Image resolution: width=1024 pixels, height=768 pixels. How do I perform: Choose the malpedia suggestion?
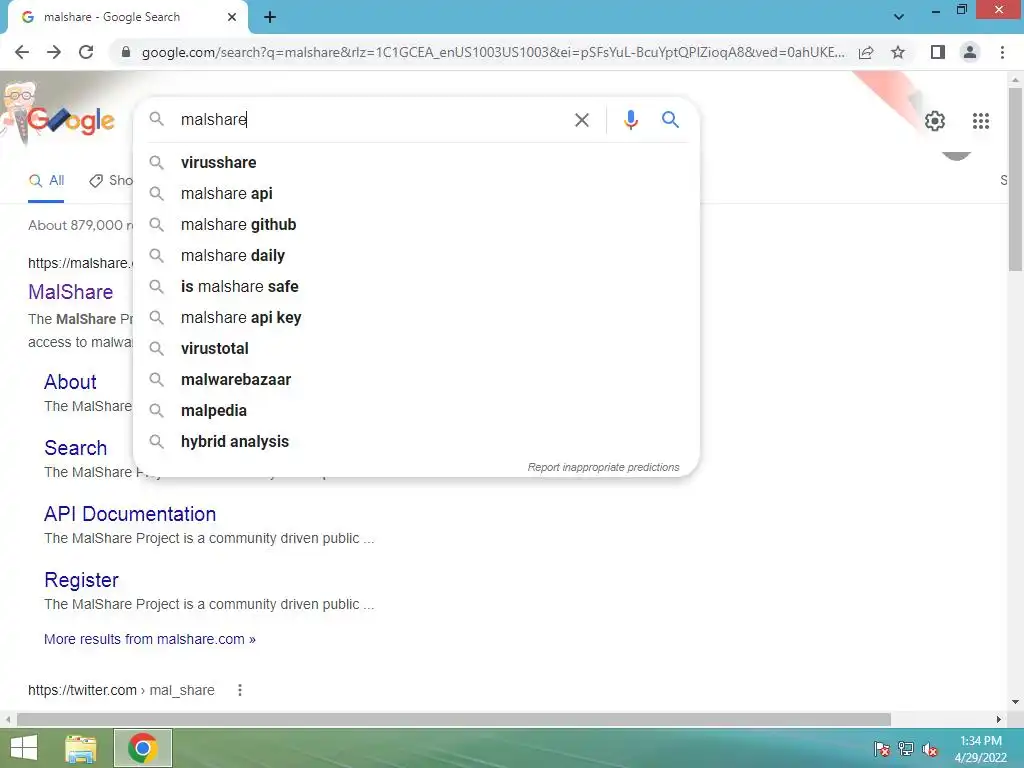[x=416, y=411]
